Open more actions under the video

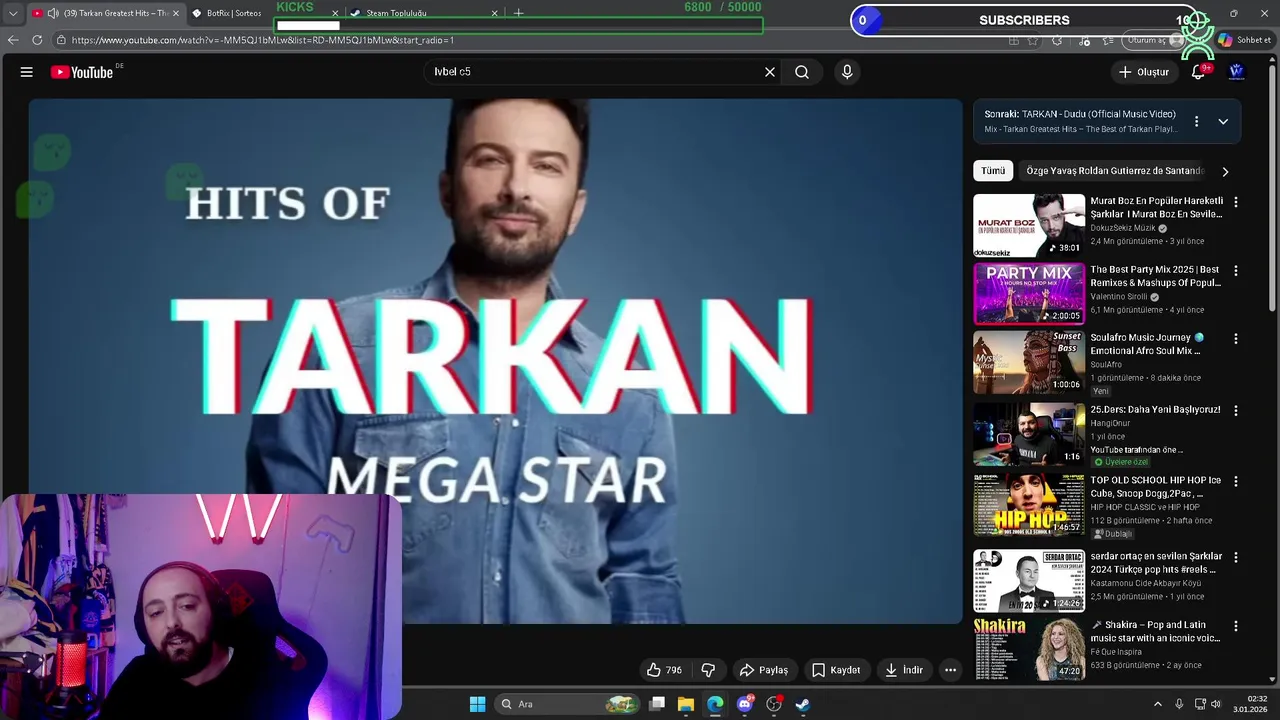tap(950, 670)
